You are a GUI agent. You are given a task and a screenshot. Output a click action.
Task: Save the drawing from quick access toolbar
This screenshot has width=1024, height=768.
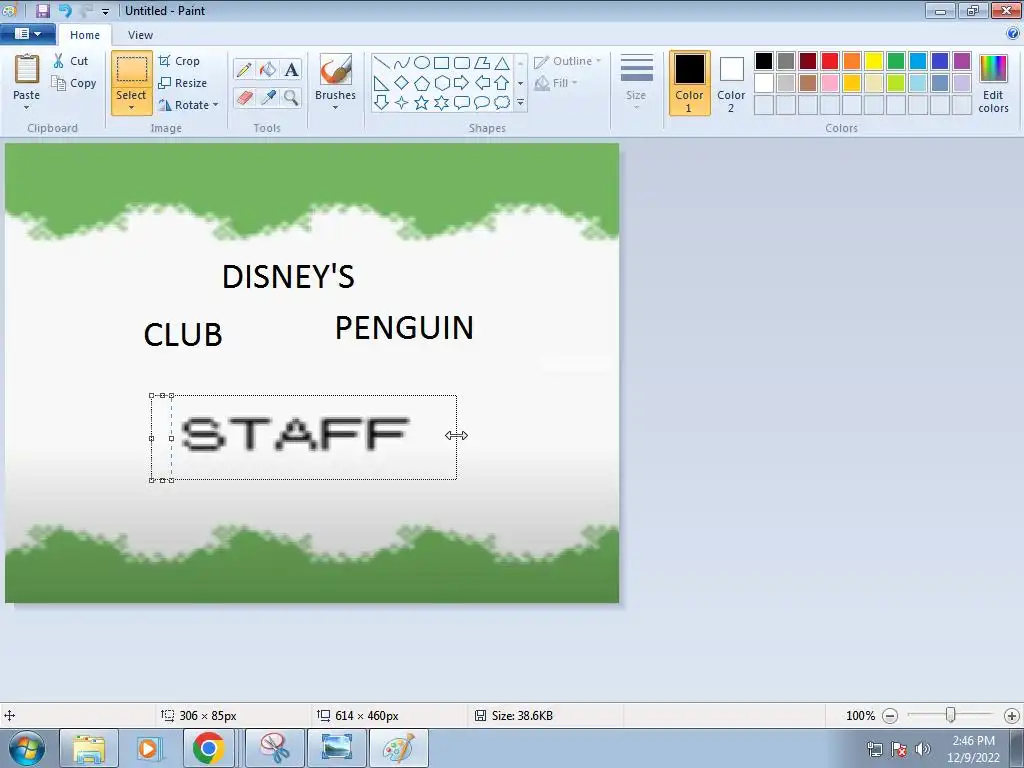click(x=42, y=10)
